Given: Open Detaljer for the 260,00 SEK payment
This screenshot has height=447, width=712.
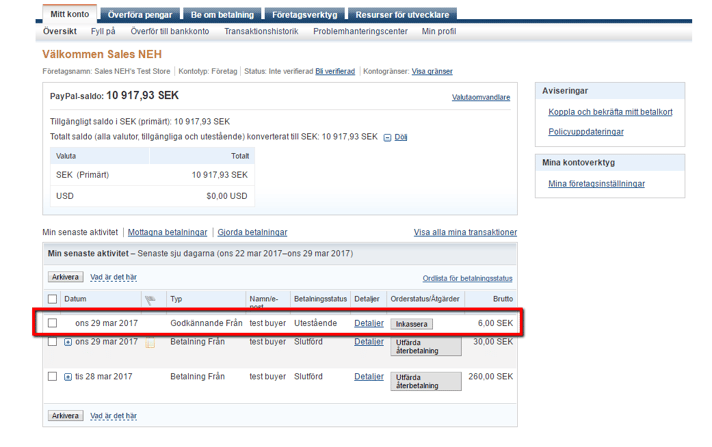Looking at the screenshot, I should click(x=369, y=377).
